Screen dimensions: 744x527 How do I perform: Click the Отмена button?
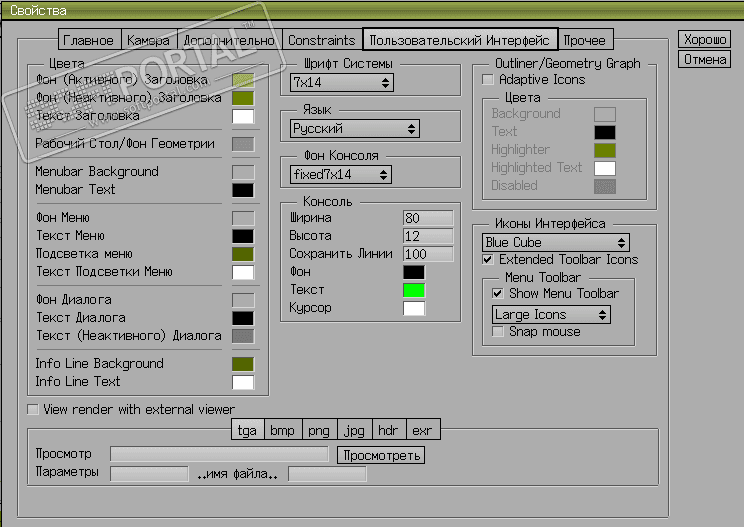click(705, 59)
